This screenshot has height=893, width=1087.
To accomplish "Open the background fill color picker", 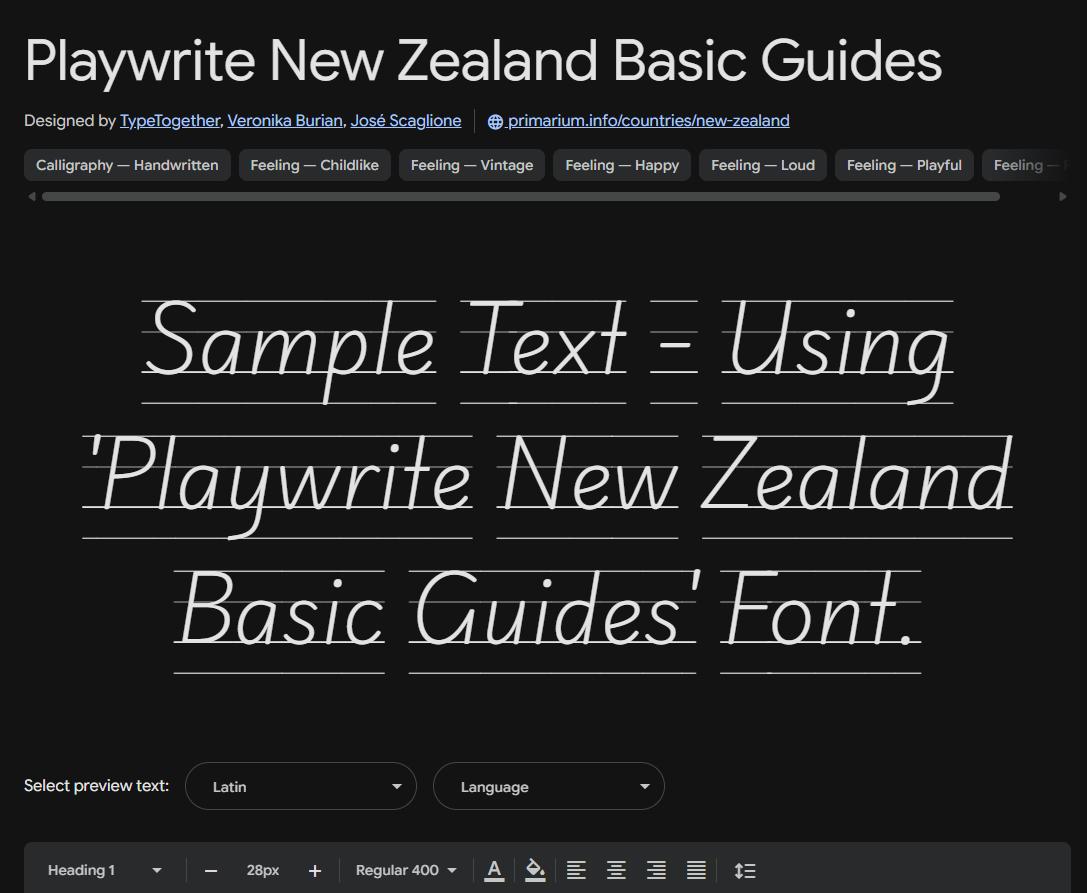I will [x=534, y=870].
